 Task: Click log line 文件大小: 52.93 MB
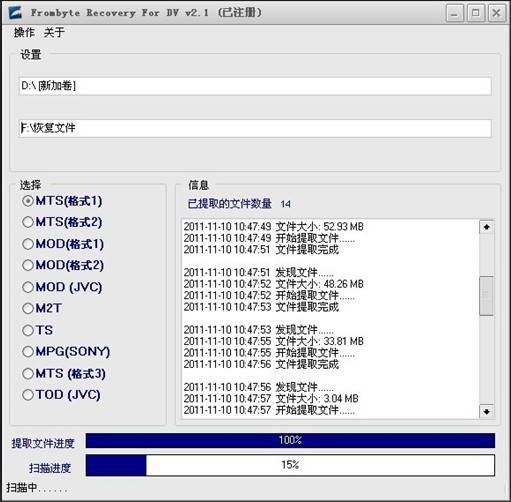coord(274,227)
